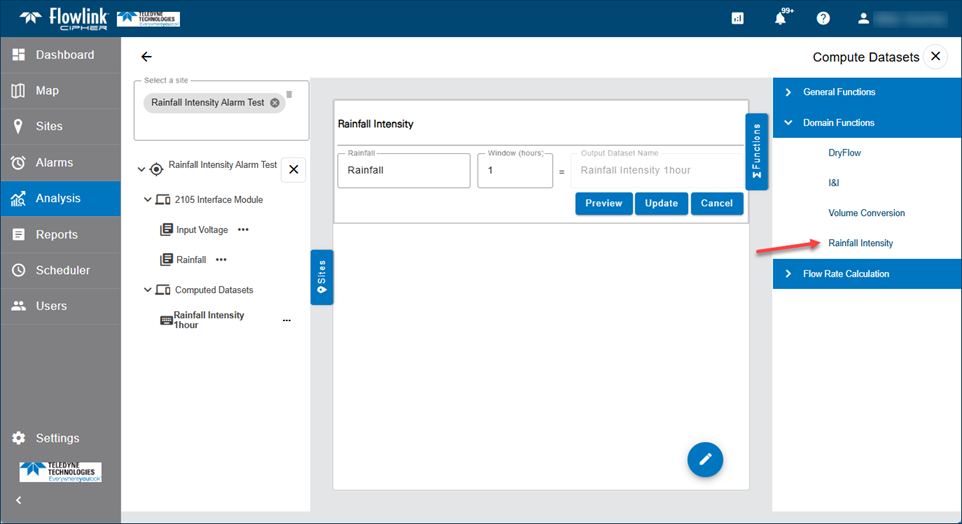Collapse the sidebar navigation menu
The width and height of the screenshot is (962, 524).
[x=18, y=500]
